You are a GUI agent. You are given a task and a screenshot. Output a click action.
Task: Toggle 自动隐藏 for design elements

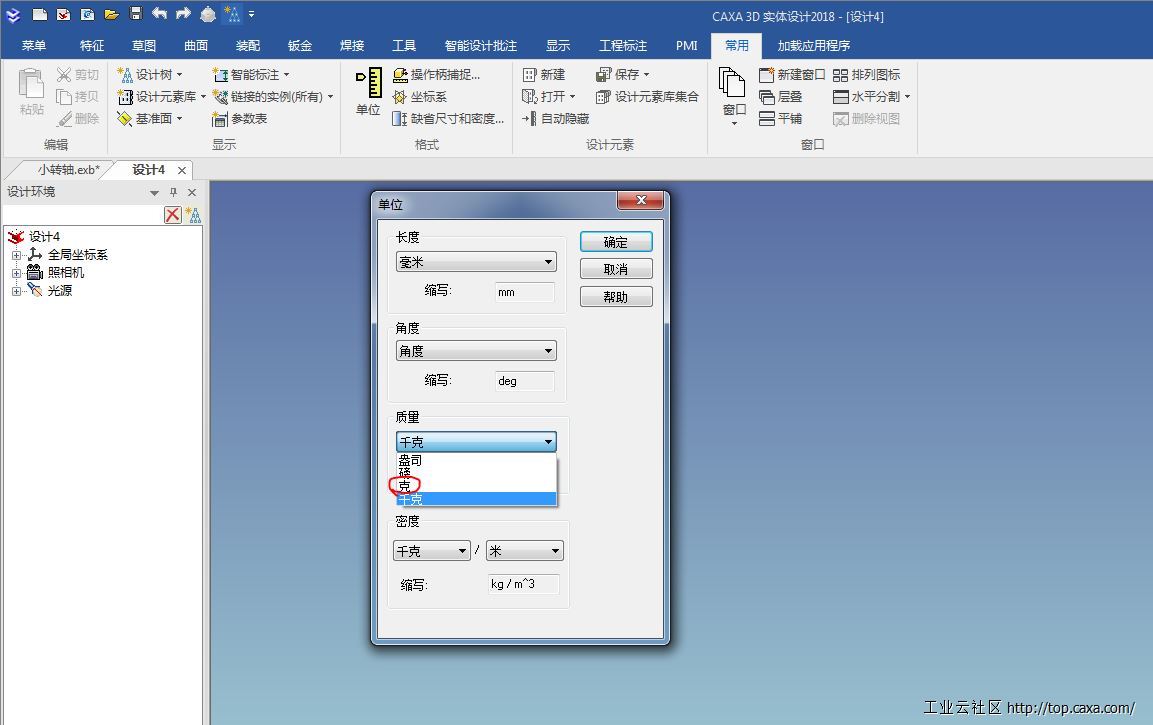click(556, 118)
